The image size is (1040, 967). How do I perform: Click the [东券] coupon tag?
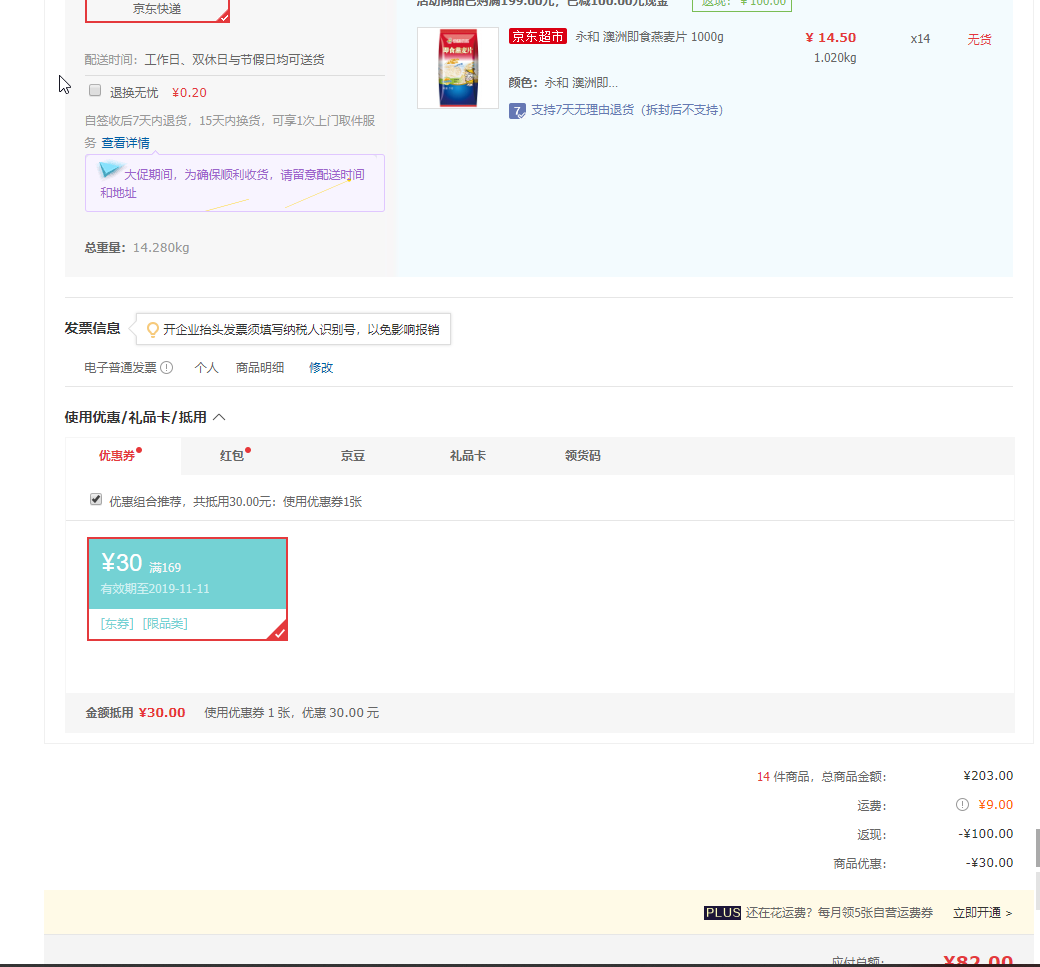click(117, 624)
